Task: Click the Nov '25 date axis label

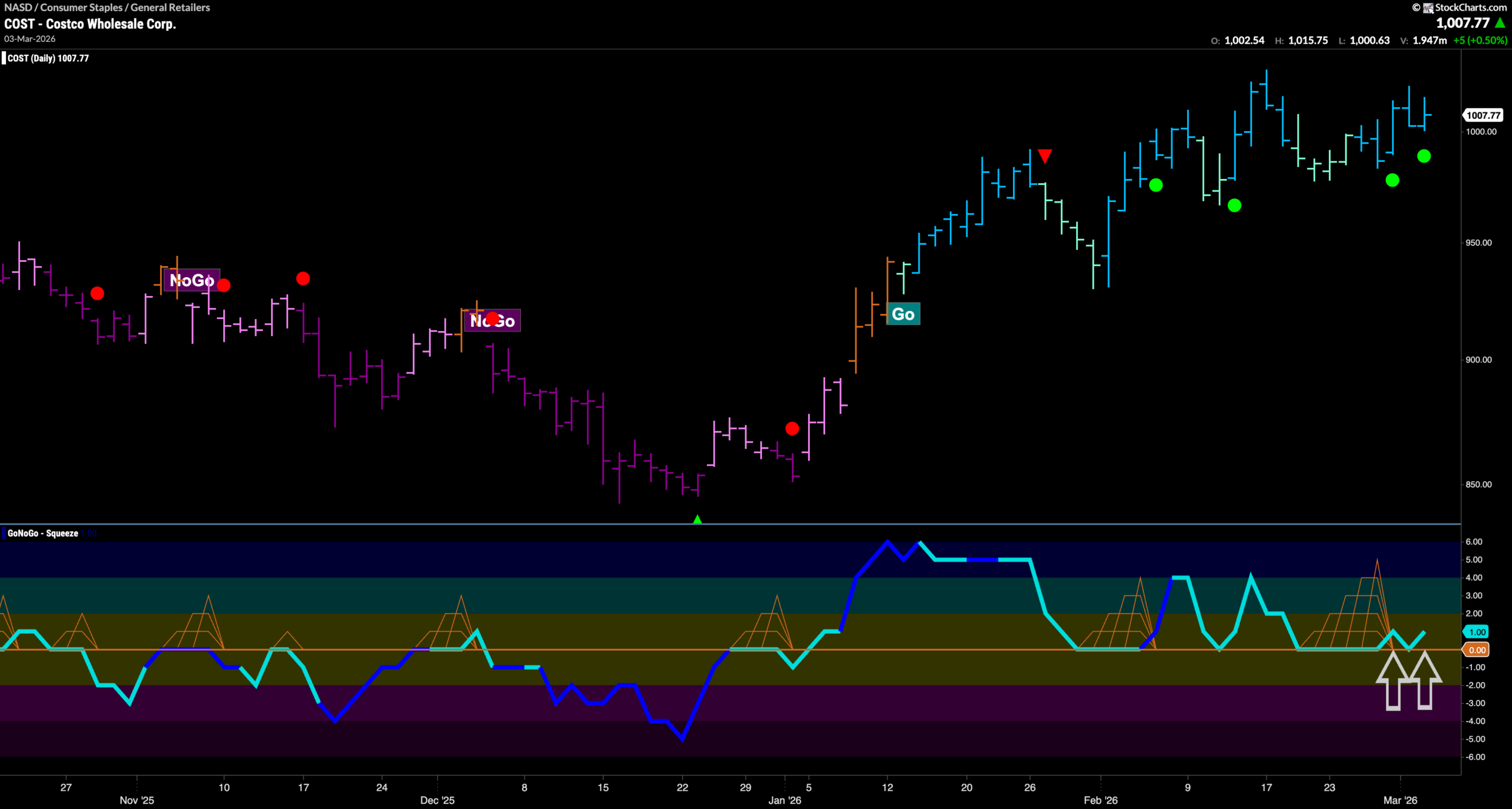Action: tap(136, 800)
